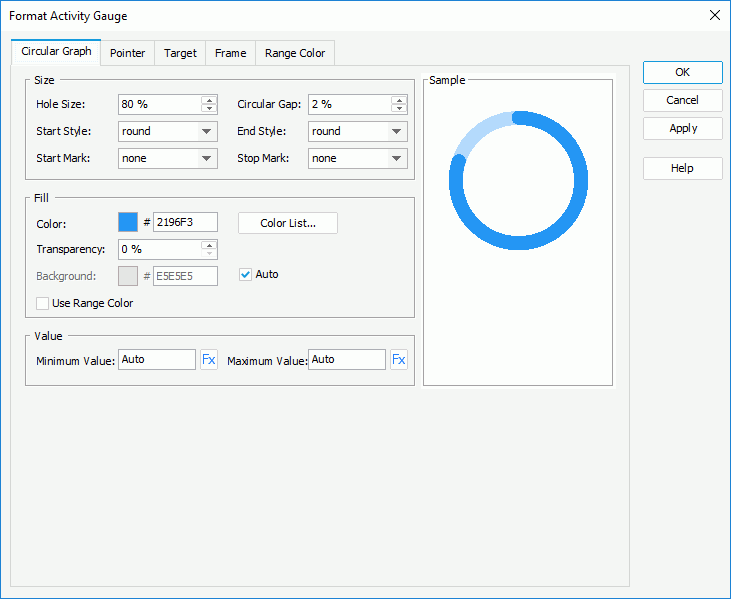This screenshot has width=731, height=599.
Task: Open formula editor for Maximum Value
Action: tap(399, 359)
